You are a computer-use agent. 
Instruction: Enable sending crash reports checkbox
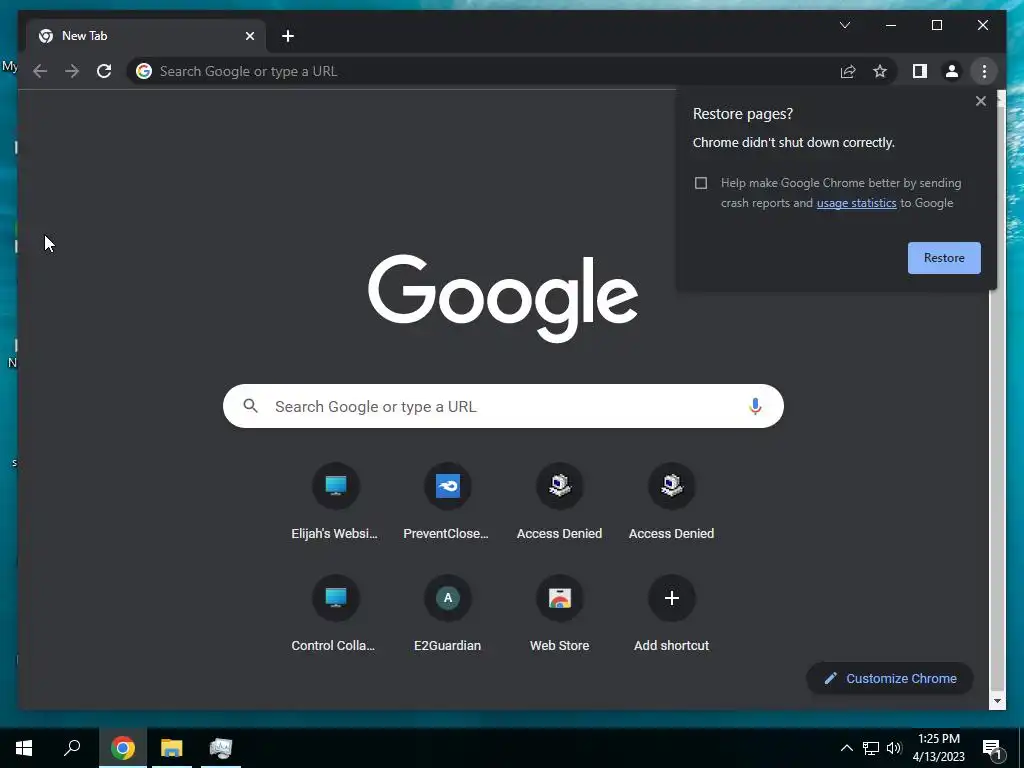pos(701,183)
